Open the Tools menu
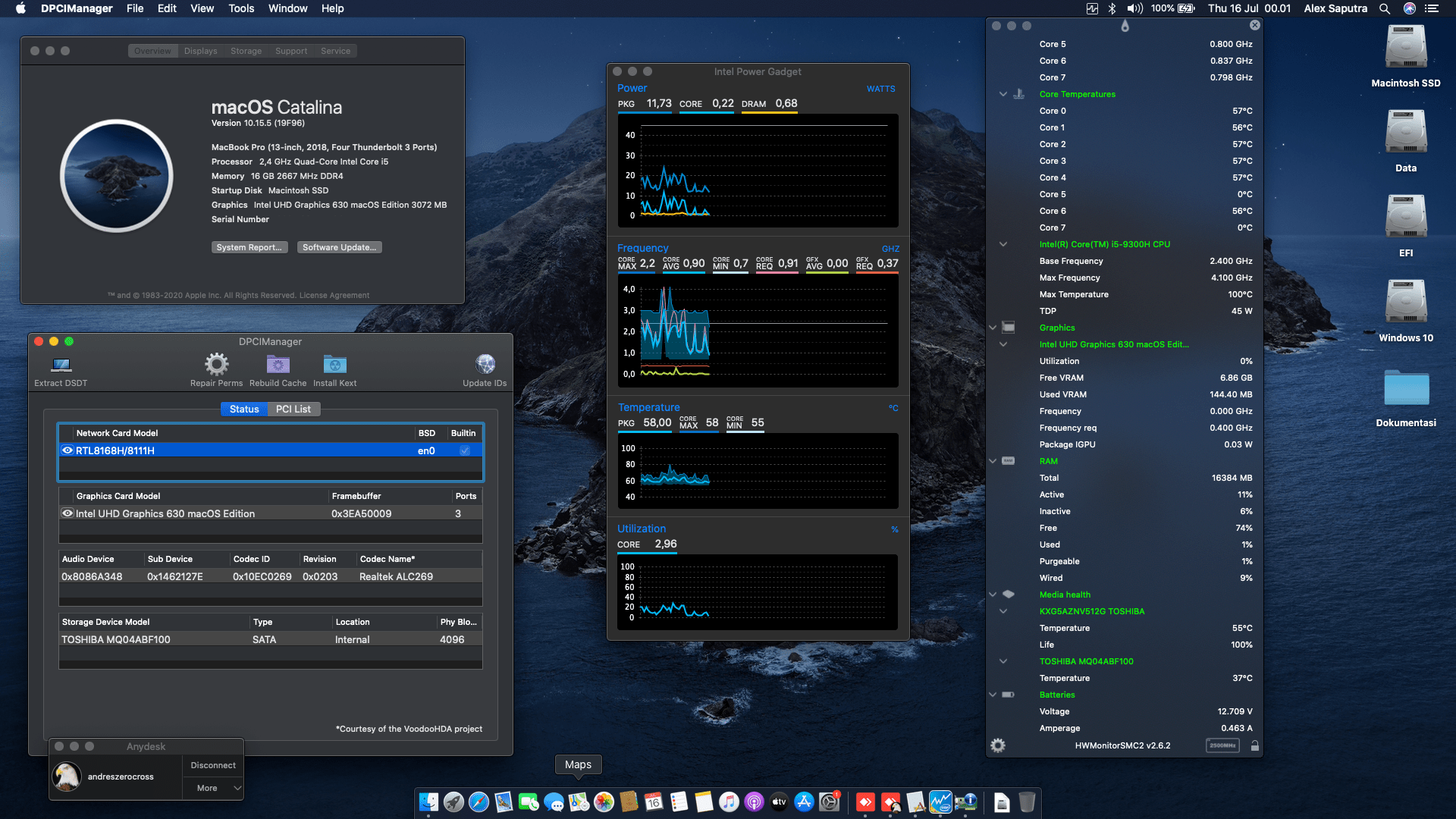1456x819 pixels. point(240,8)
